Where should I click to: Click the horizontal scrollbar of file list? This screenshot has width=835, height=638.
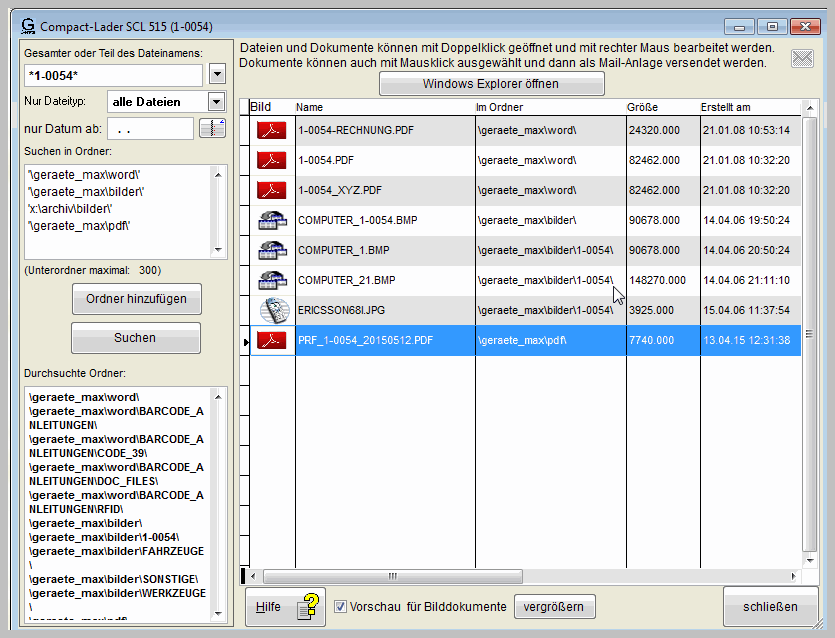[x=520, y=576]
